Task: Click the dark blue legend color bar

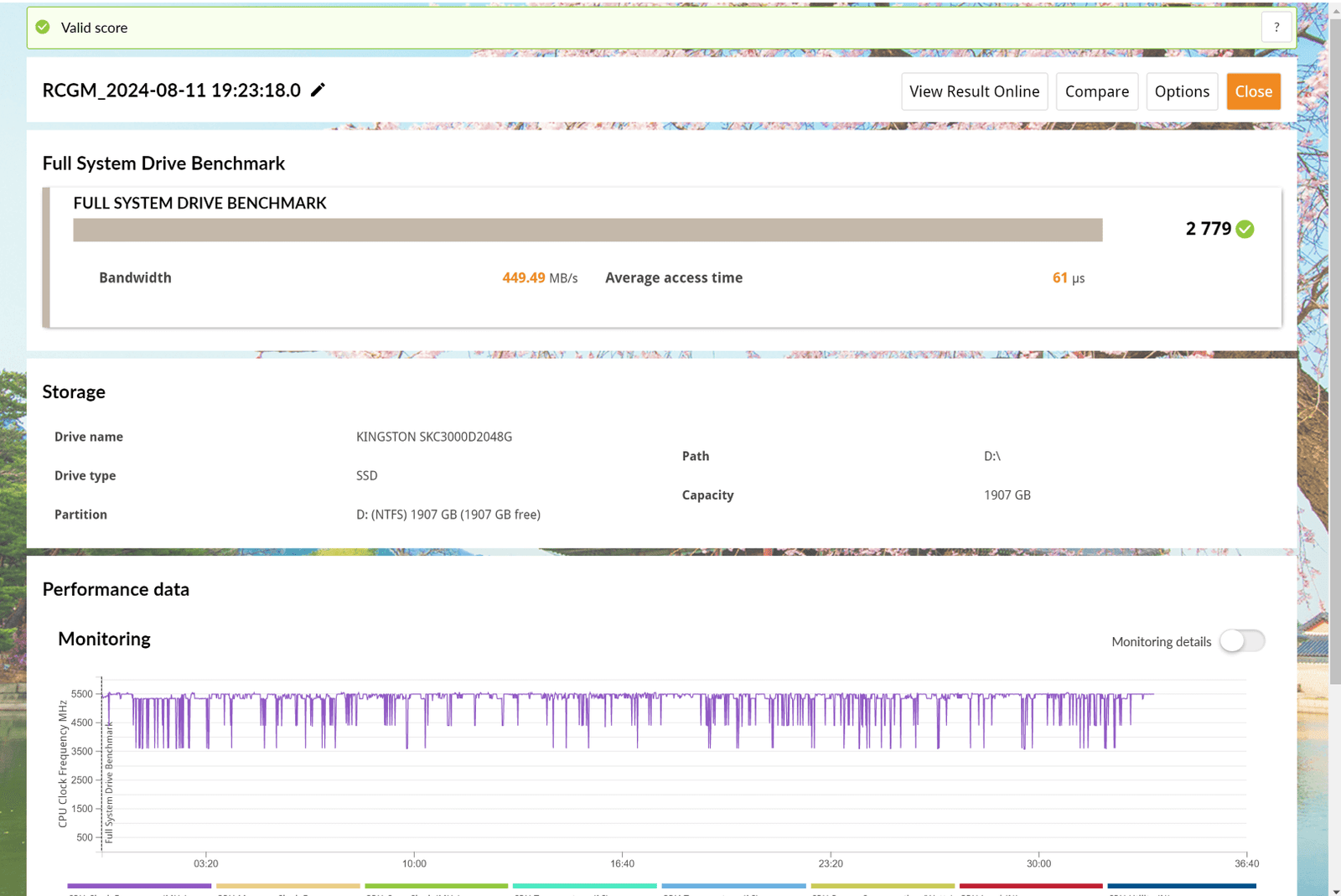Action: click(x=1181, y=886)
